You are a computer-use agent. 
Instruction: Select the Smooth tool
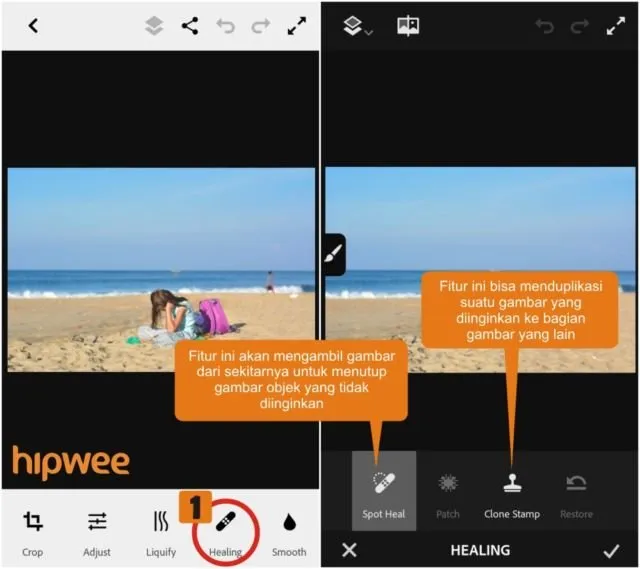click(x=289, y=533)
